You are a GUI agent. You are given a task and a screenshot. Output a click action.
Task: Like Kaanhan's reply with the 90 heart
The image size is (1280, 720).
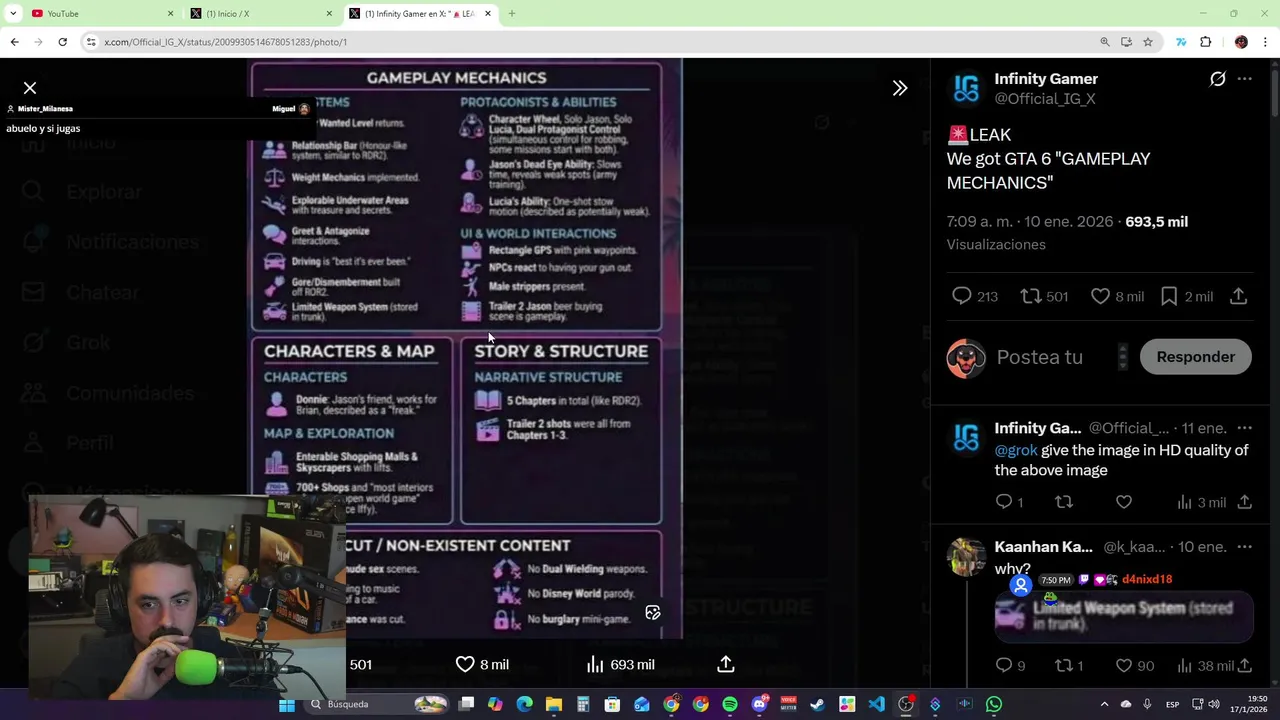pos(1135,665)
